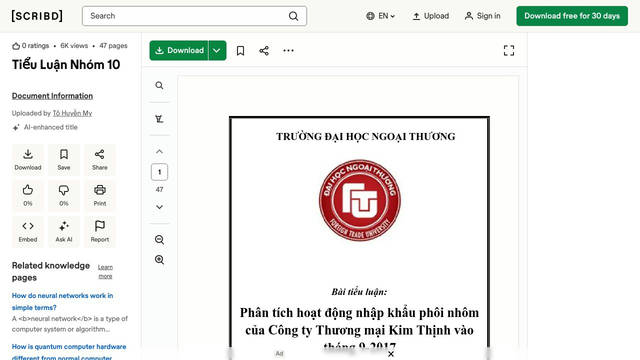The height and width of the screenshot is (360, 640).
Task: Click the Print icon
Action: coord(100,196)
